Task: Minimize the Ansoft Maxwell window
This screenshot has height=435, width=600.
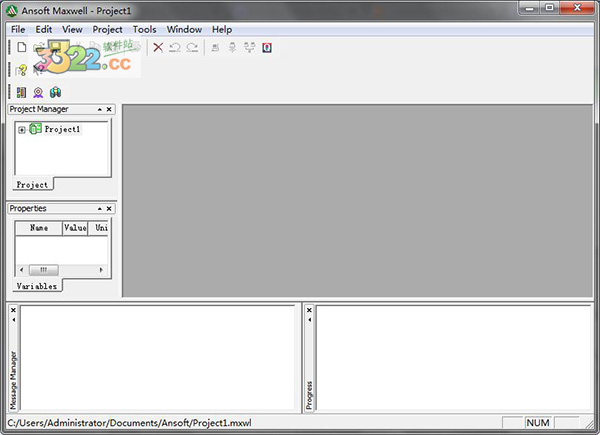Action: coord(530,8)
